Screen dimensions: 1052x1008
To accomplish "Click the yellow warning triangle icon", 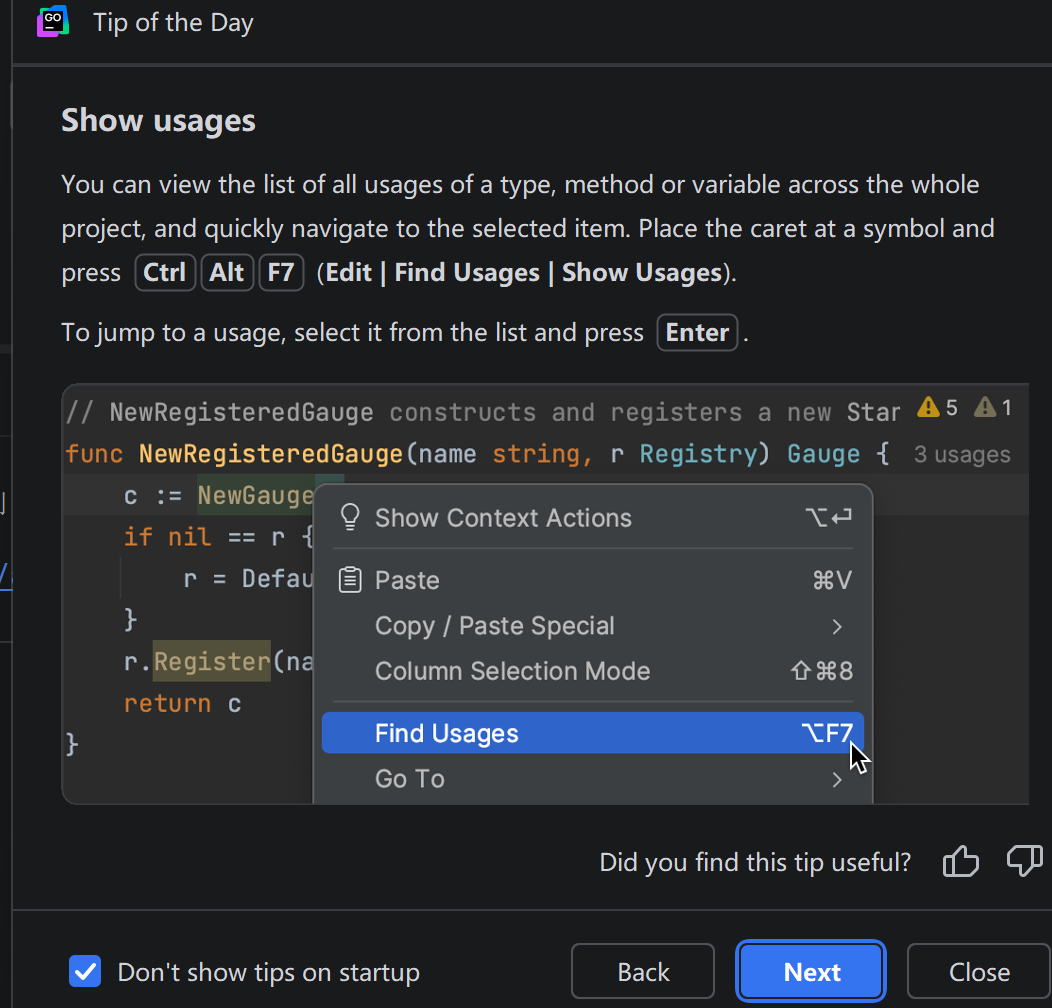I will [x=929, y=407].
